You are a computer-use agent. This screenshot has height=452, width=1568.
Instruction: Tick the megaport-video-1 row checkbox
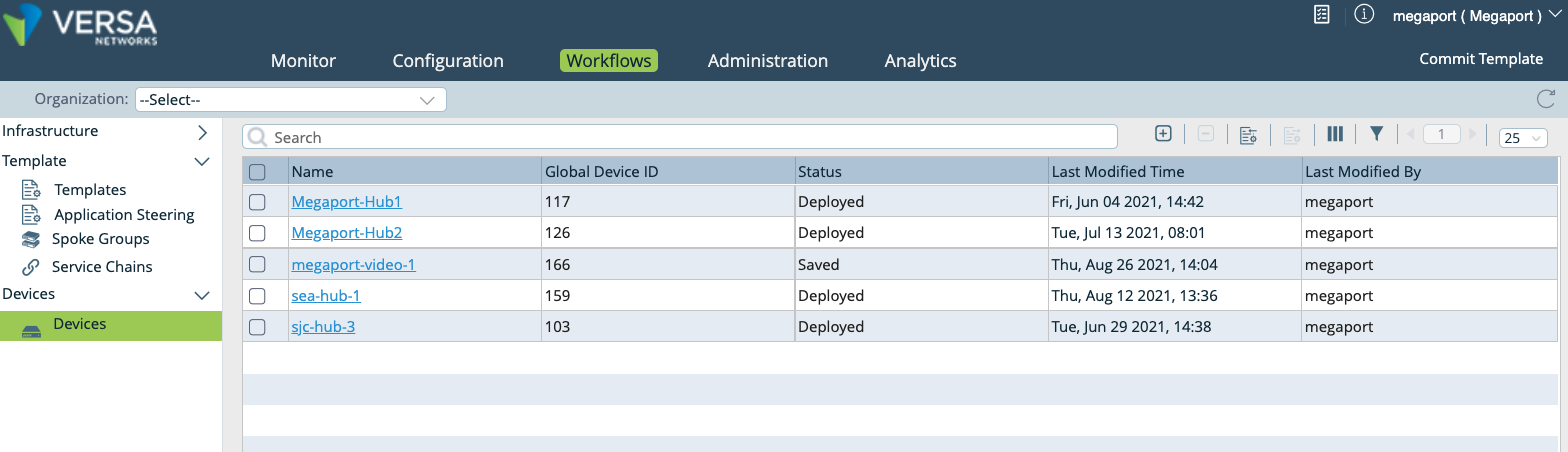257,265
